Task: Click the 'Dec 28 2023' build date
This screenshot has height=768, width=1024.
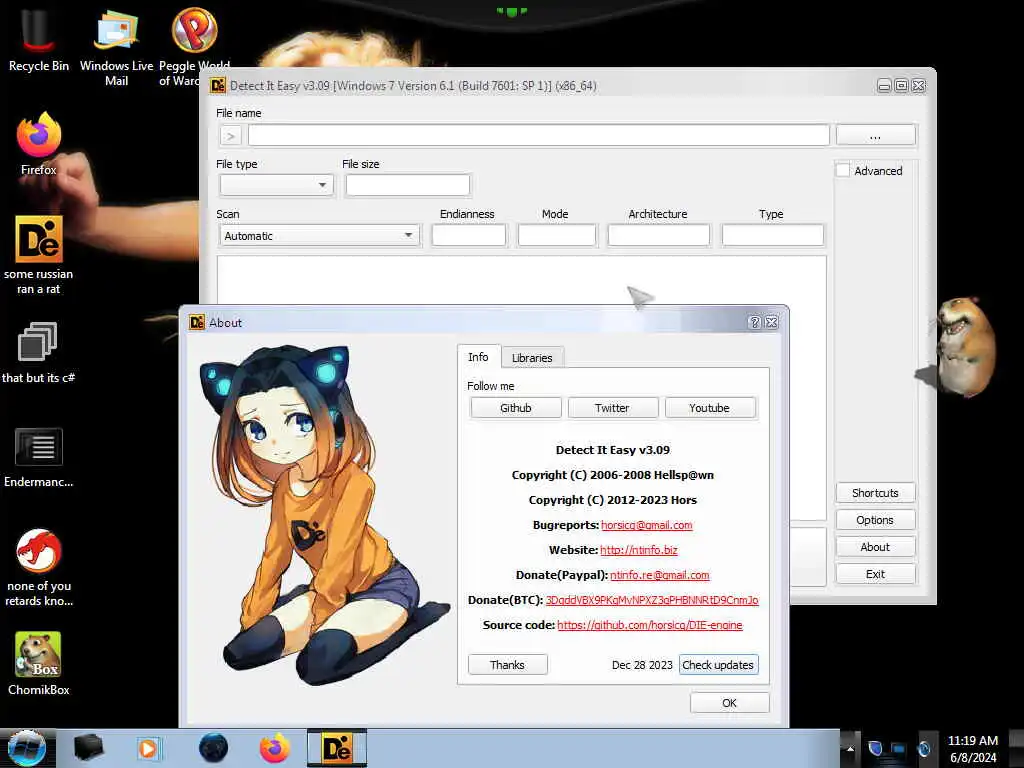Action: click(x=642, y=665)
